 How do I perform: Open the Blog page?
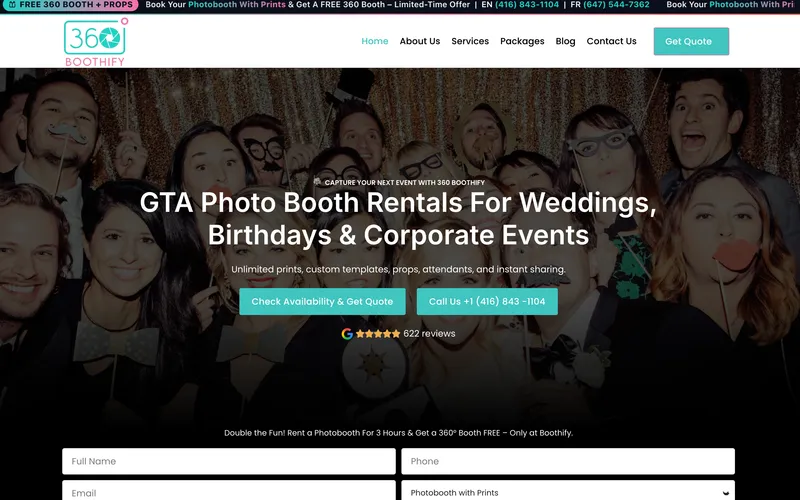tap(565, 41)
